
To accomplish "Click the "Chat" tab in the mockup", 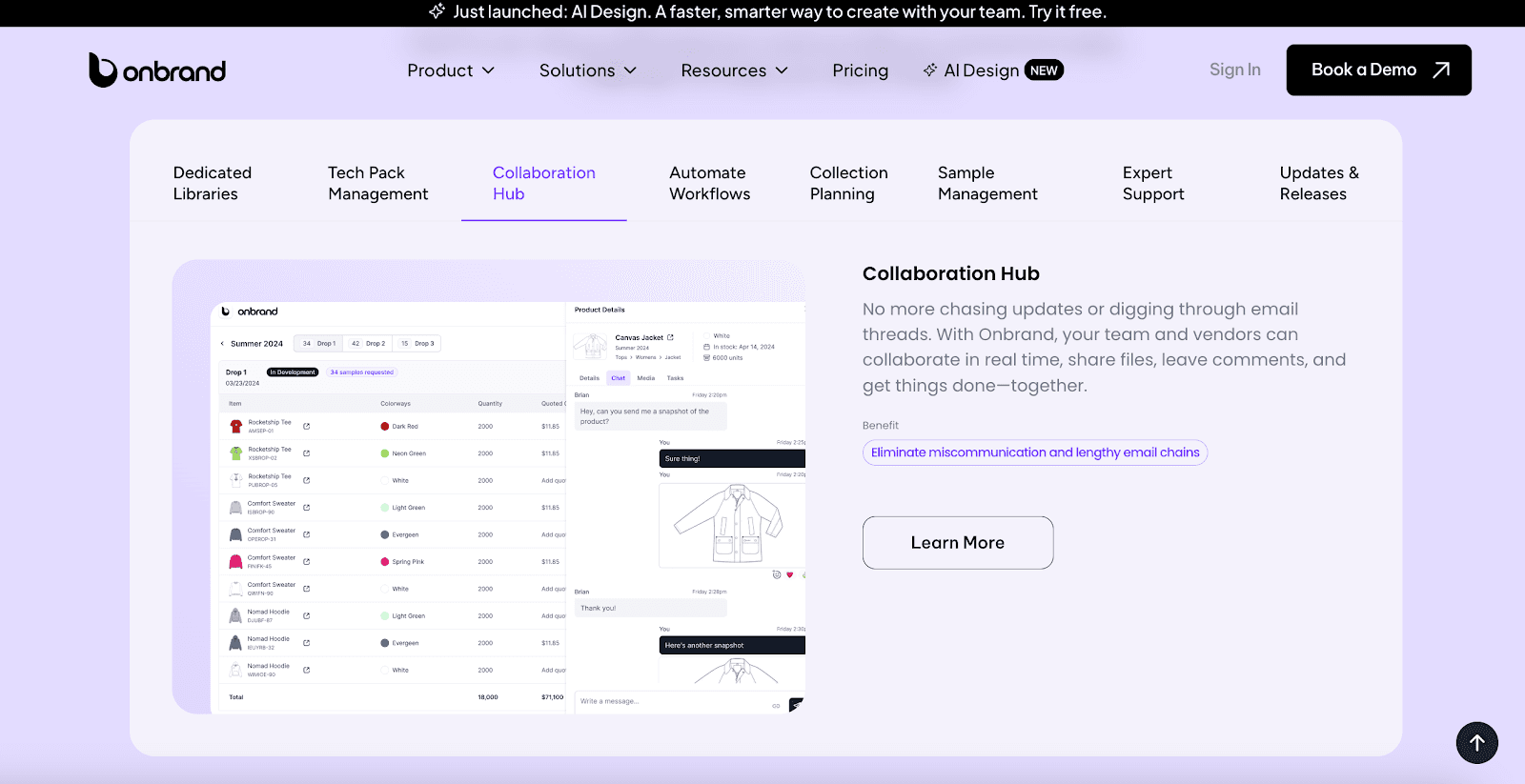I will click(619, 378).
